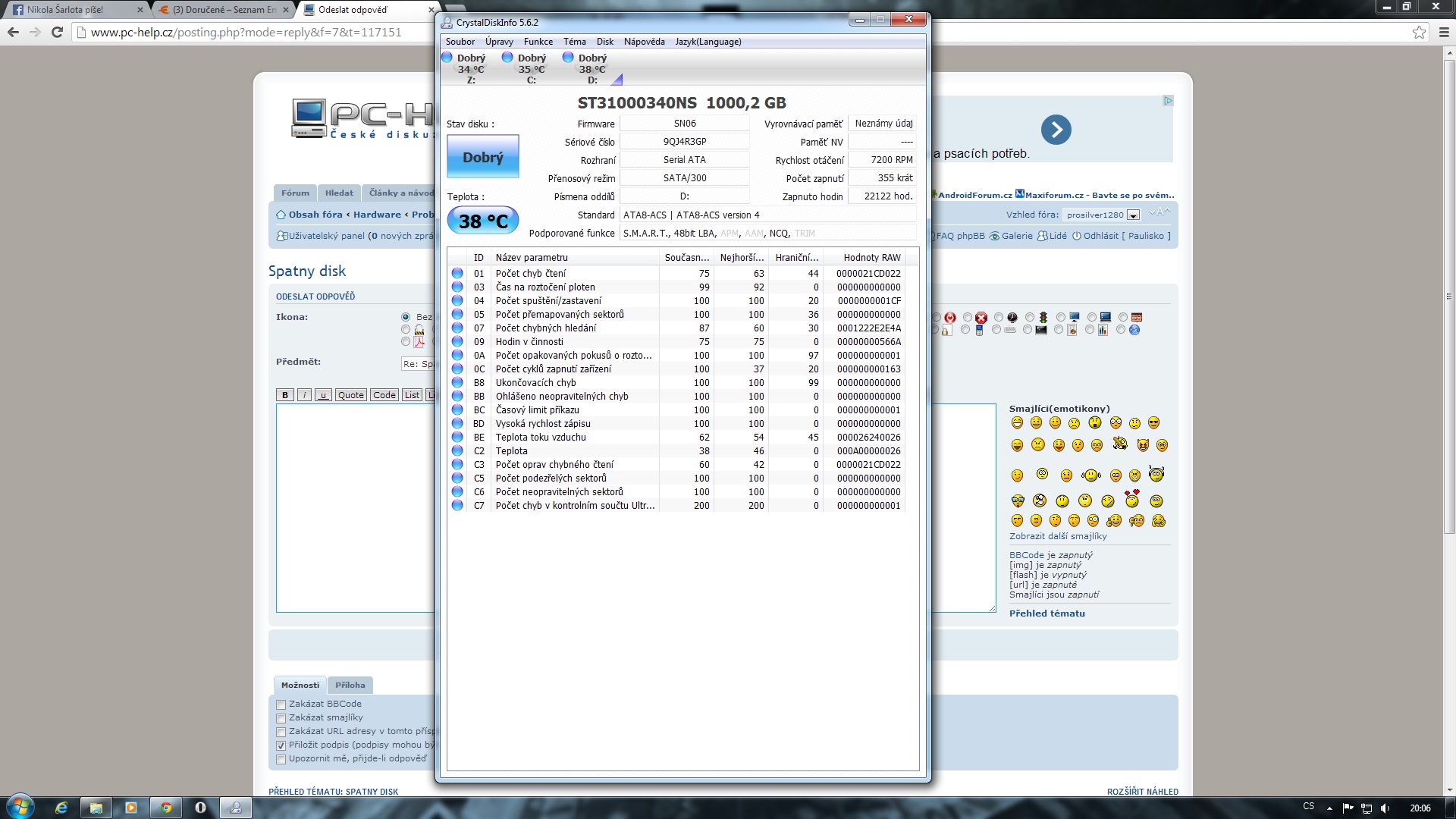Screen dimensions: 1456x819
Task: Click the Dobrý health status button
Action: pos(483,157)
